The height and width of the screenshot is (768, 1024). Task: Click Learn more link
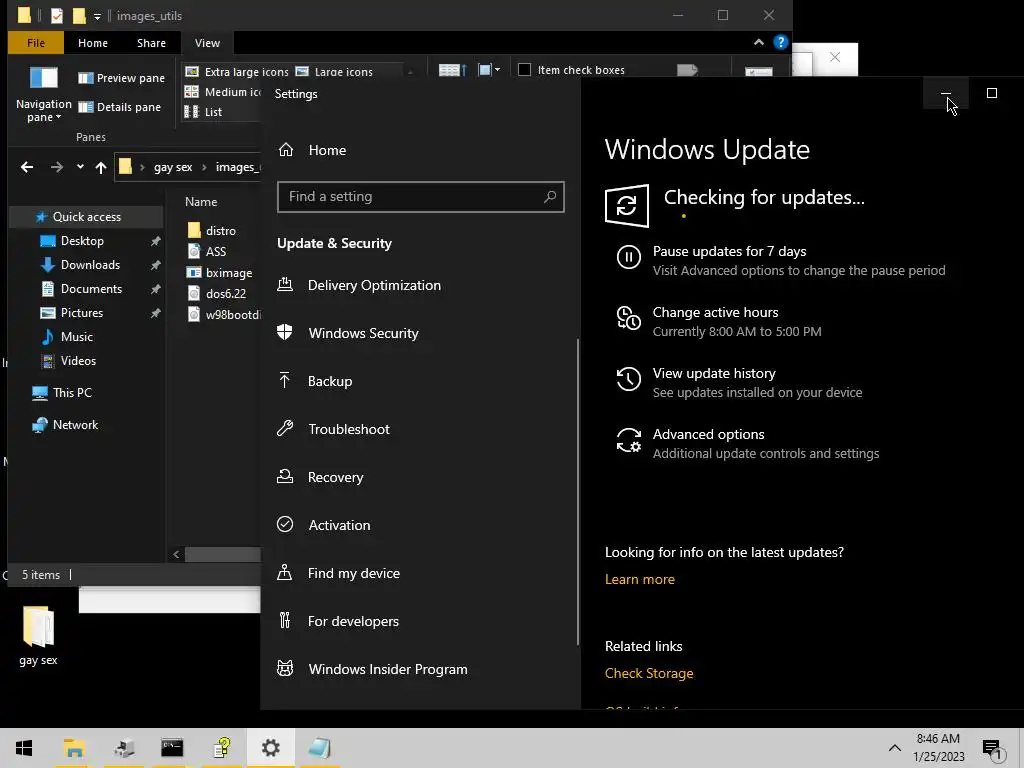pyautogui.click(x=639, y=579)
